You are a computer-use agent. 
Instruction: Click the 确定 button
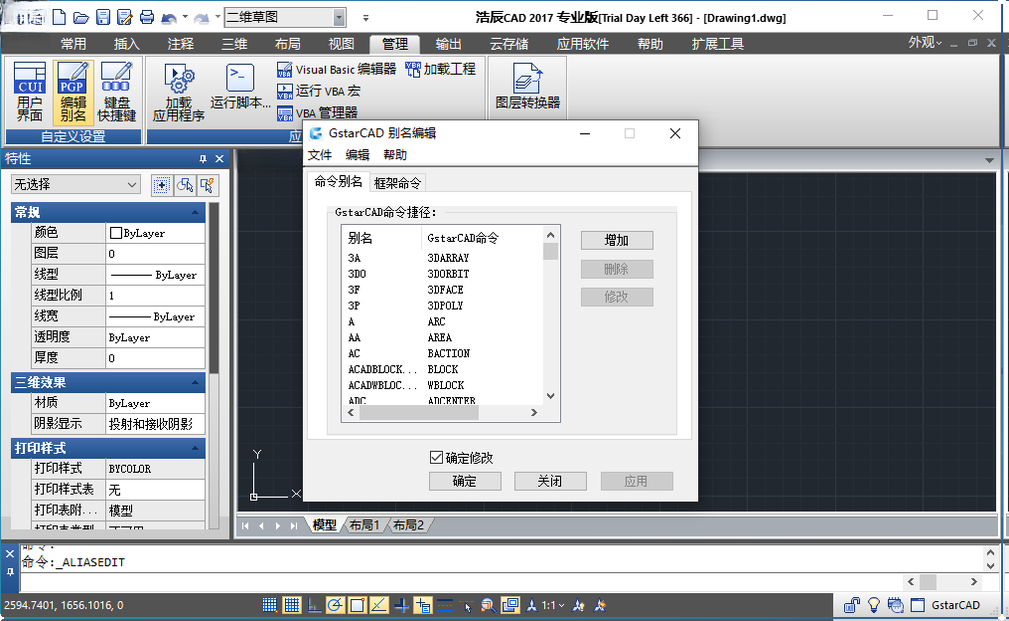click(465, 481)
